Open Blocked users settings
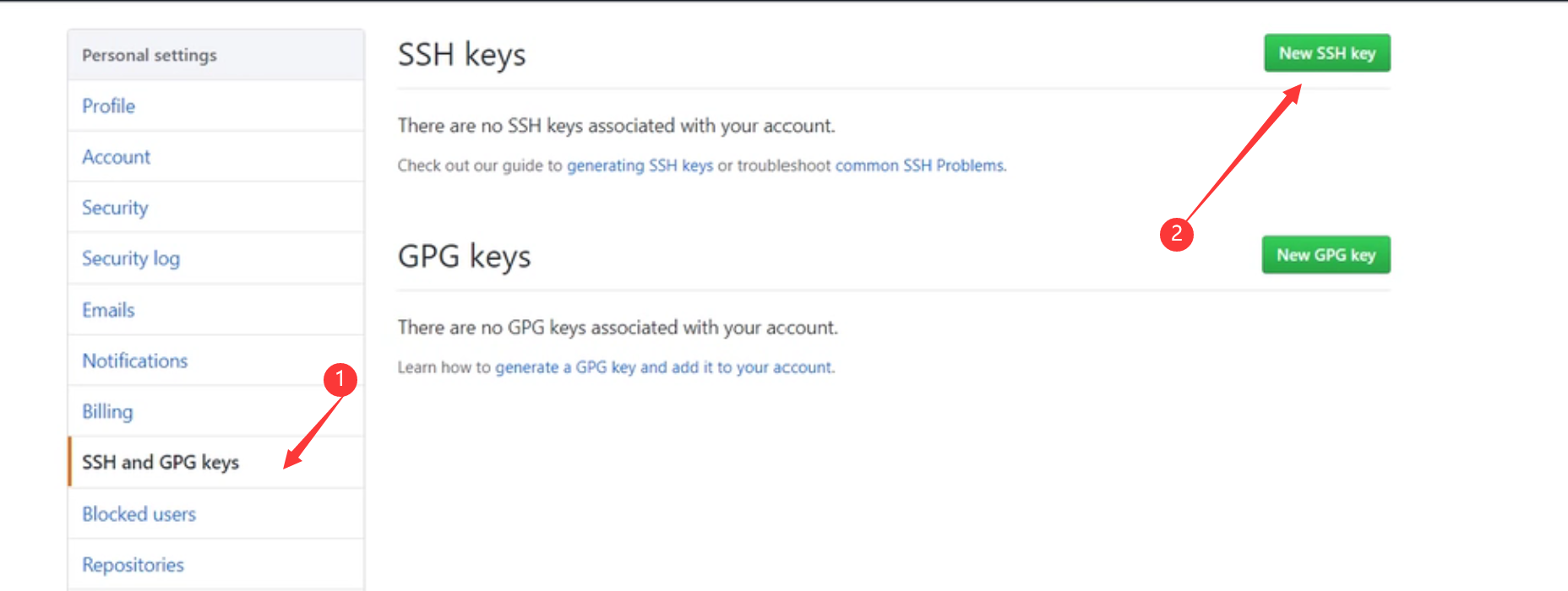1568x591 pixels. click(139, 514)
